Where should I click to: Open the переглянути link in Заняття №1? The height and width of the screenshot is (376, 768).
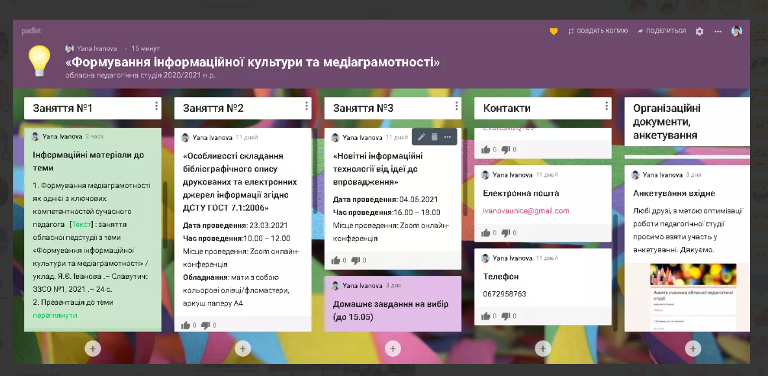tap(55, 315)
